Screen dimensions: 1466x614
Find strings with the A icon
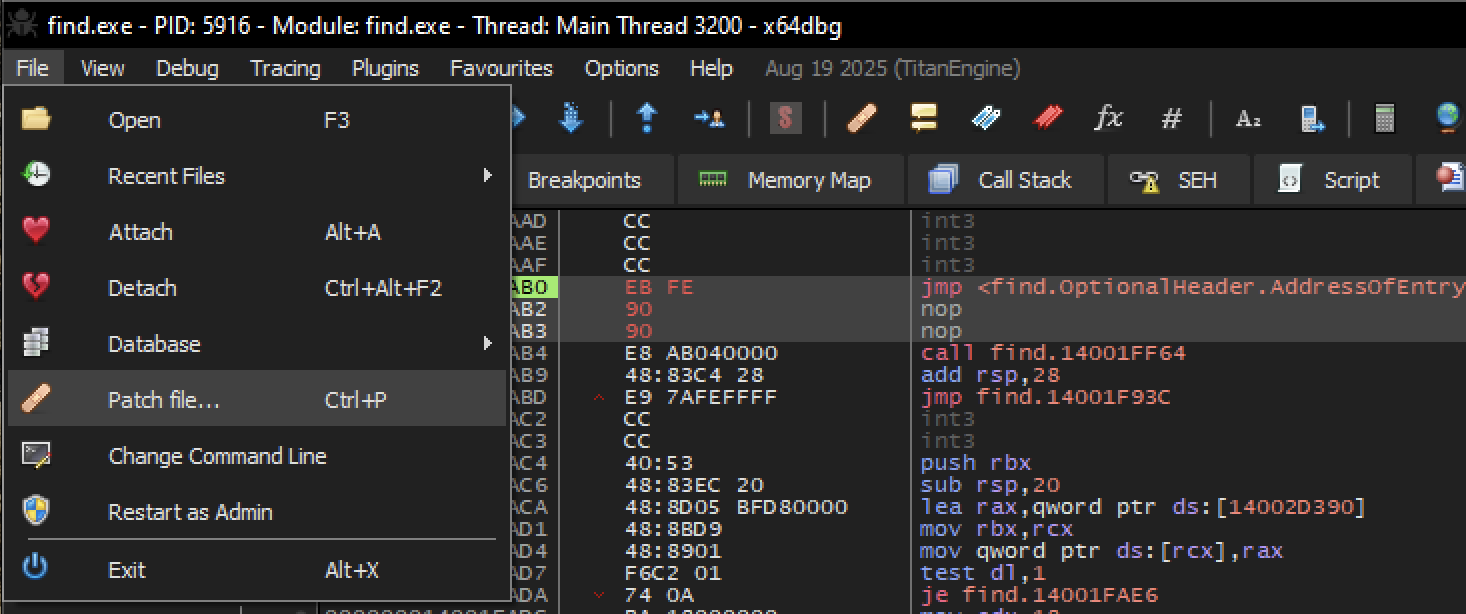1248,119
